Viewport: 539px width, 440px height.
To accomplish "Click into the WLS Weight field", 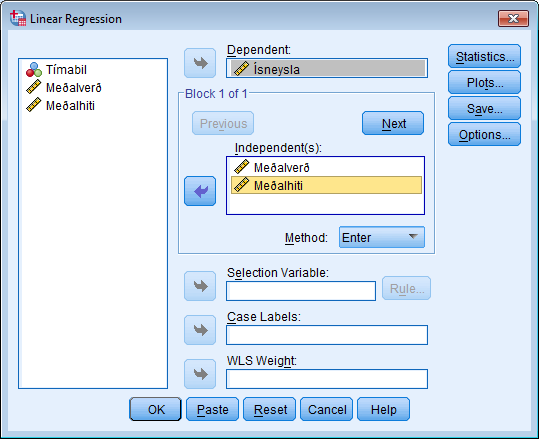I will [327, 379].
